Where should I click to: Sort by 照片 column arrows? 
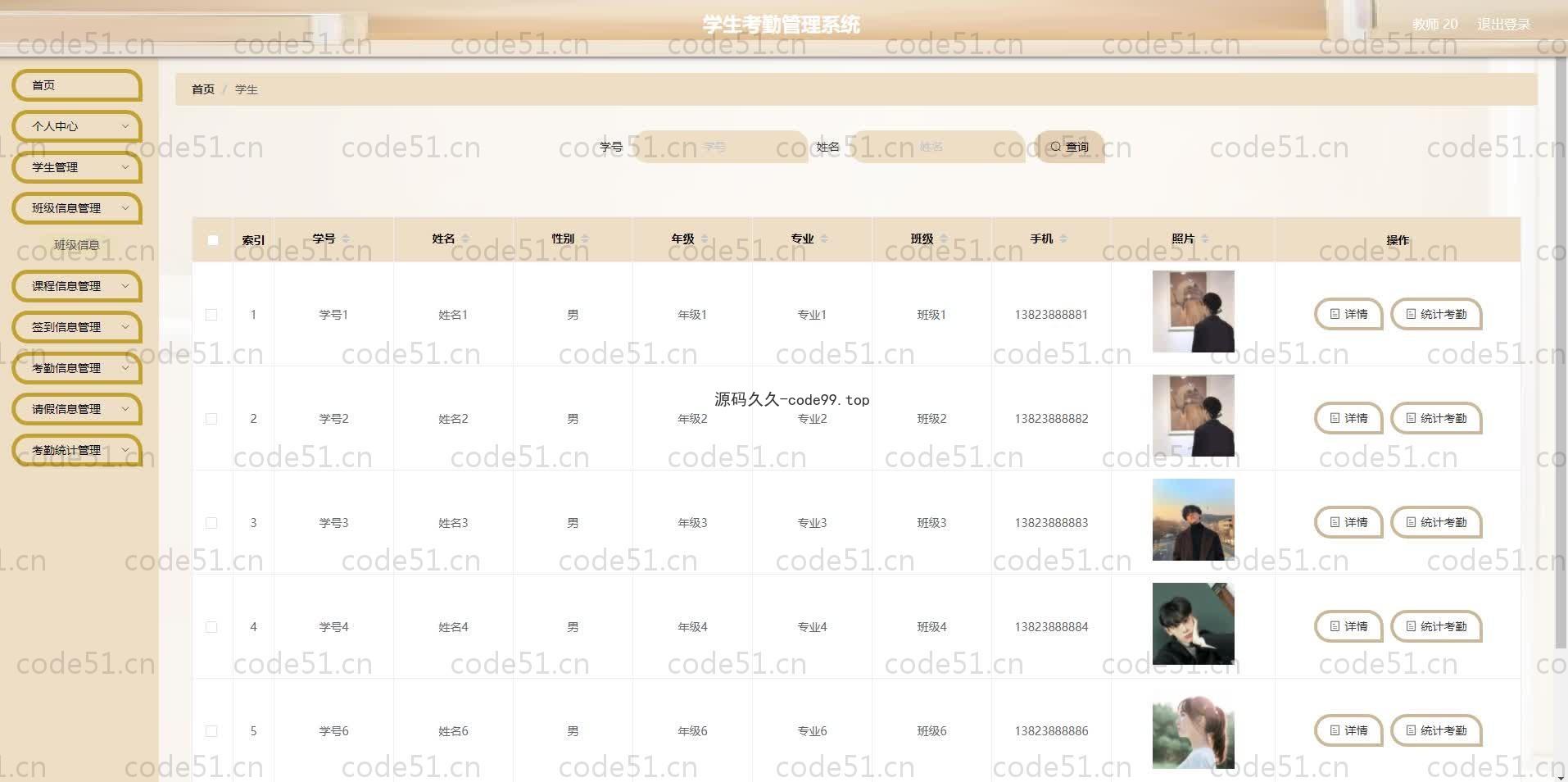[1205, 239]
